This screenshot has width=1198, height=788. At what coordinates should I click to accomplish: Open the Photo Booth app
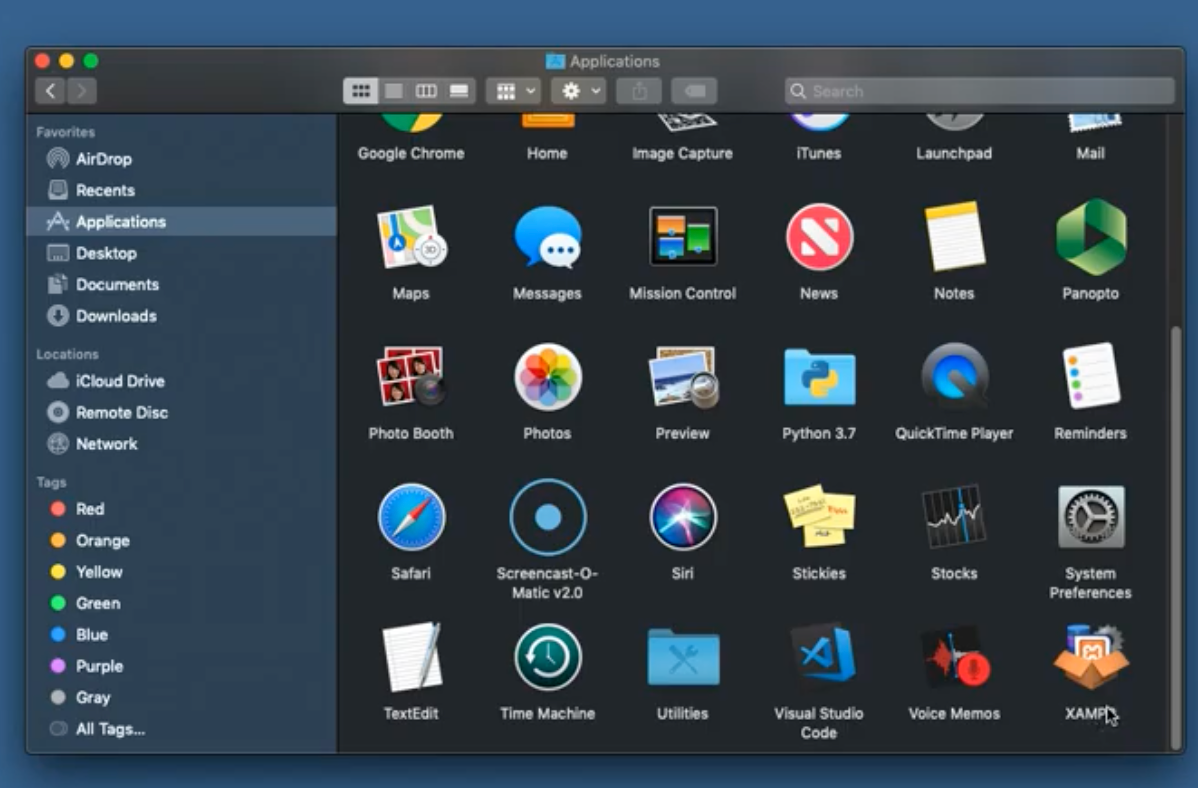pos(411,377)
